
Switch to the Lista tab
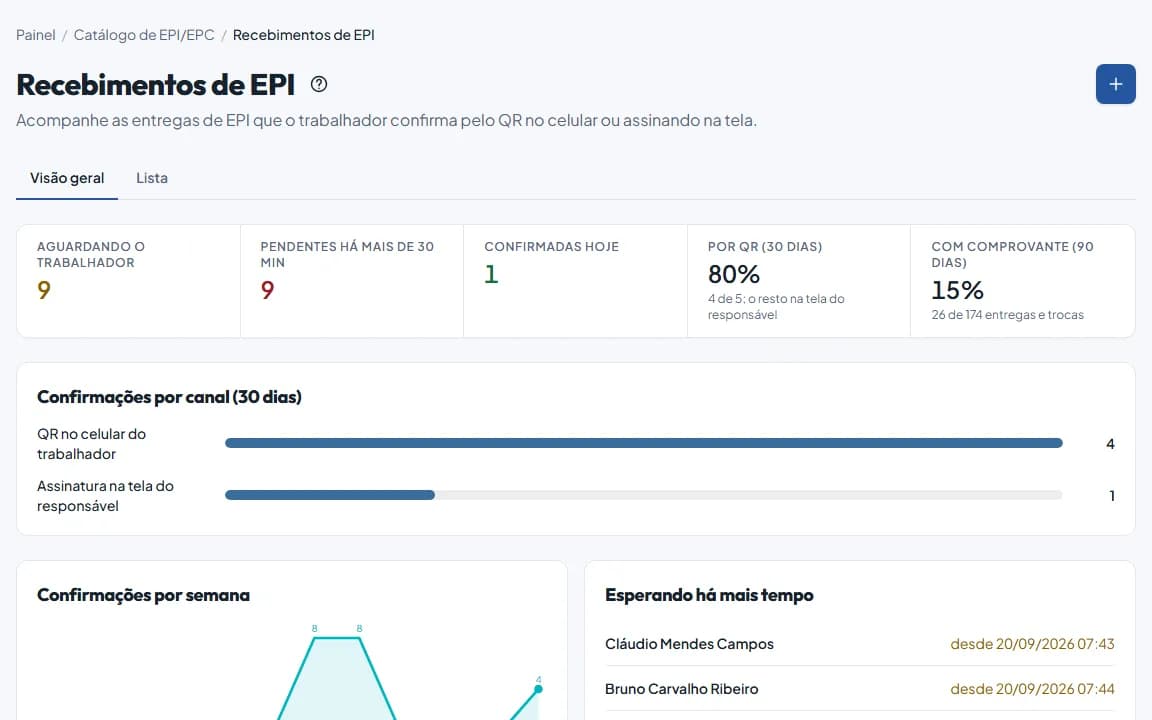[152, 178]
